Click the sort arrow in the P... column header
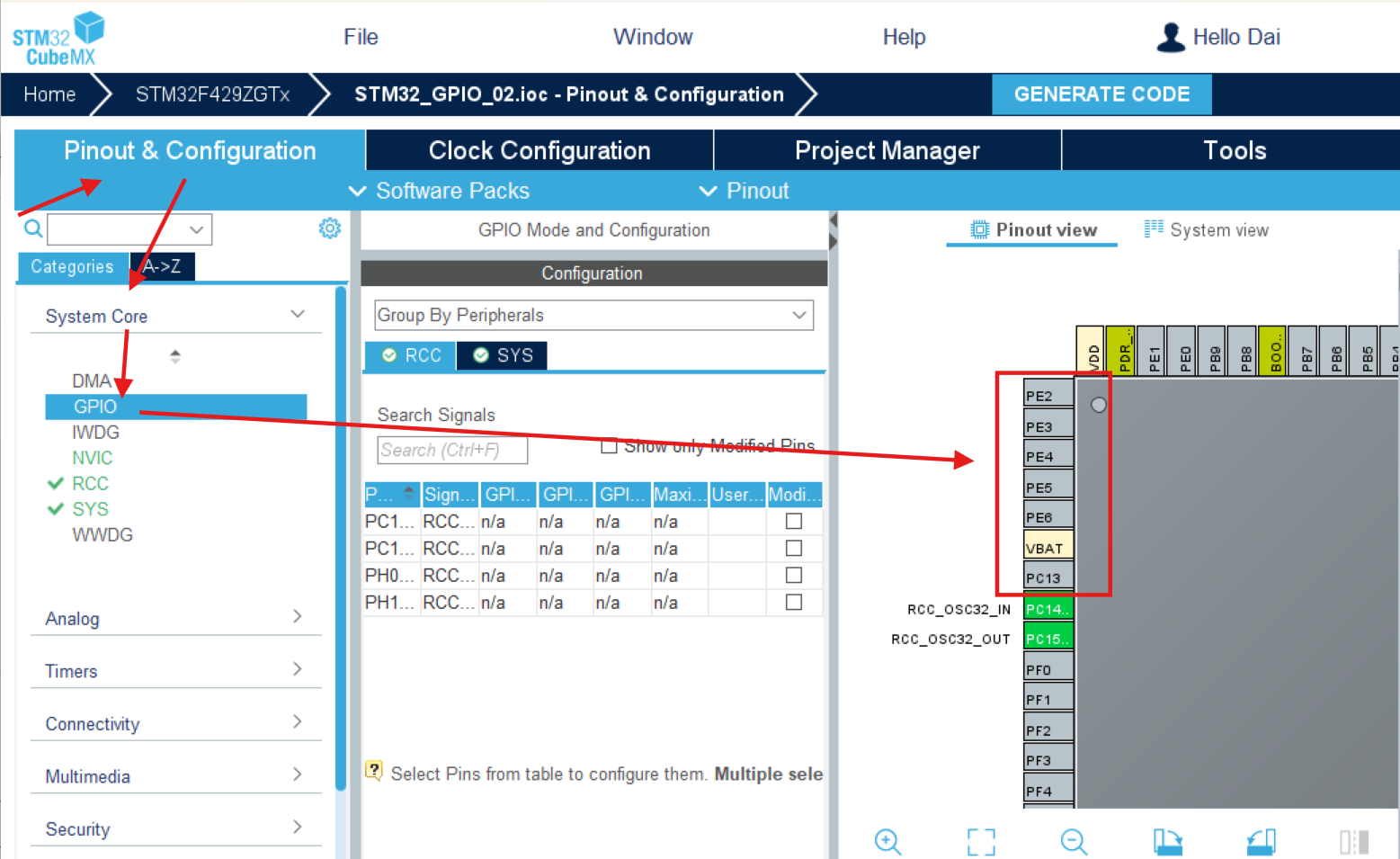The height and width of the screenshot is (859, 1400). click(x=409, y=494)
